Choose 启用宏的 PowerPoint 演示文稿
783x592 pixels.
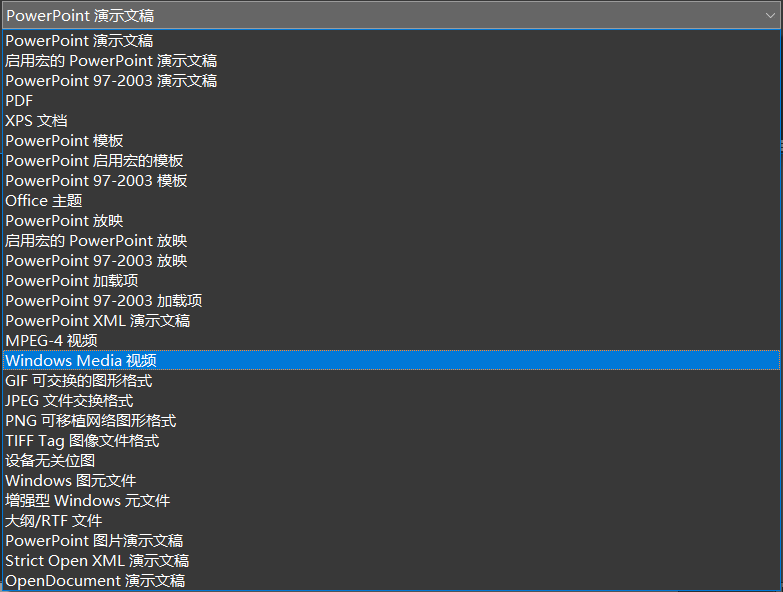click(x=391, y=61)
